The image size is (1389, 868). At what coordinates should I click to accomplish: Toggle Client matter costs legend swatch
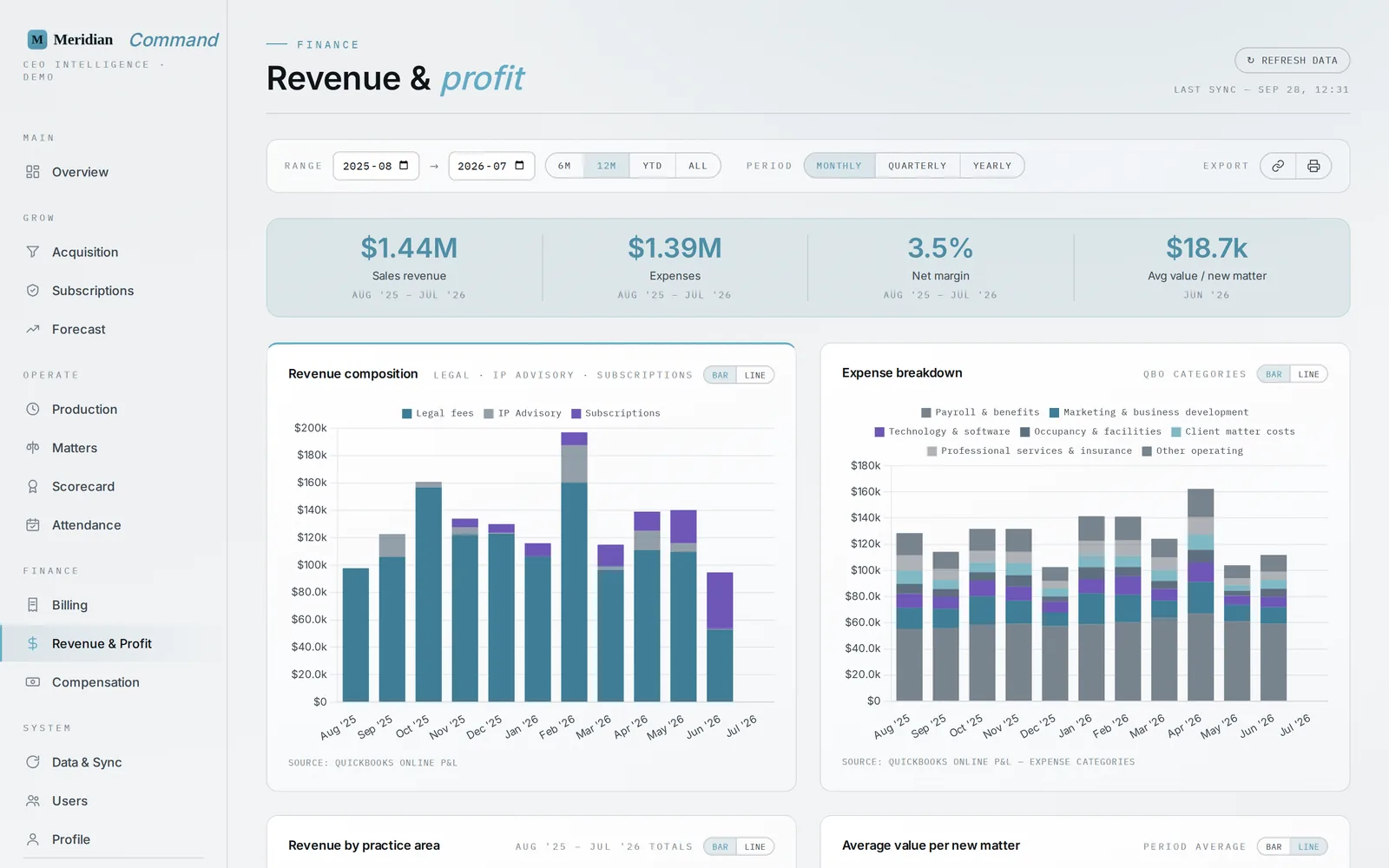(1175, 431)
